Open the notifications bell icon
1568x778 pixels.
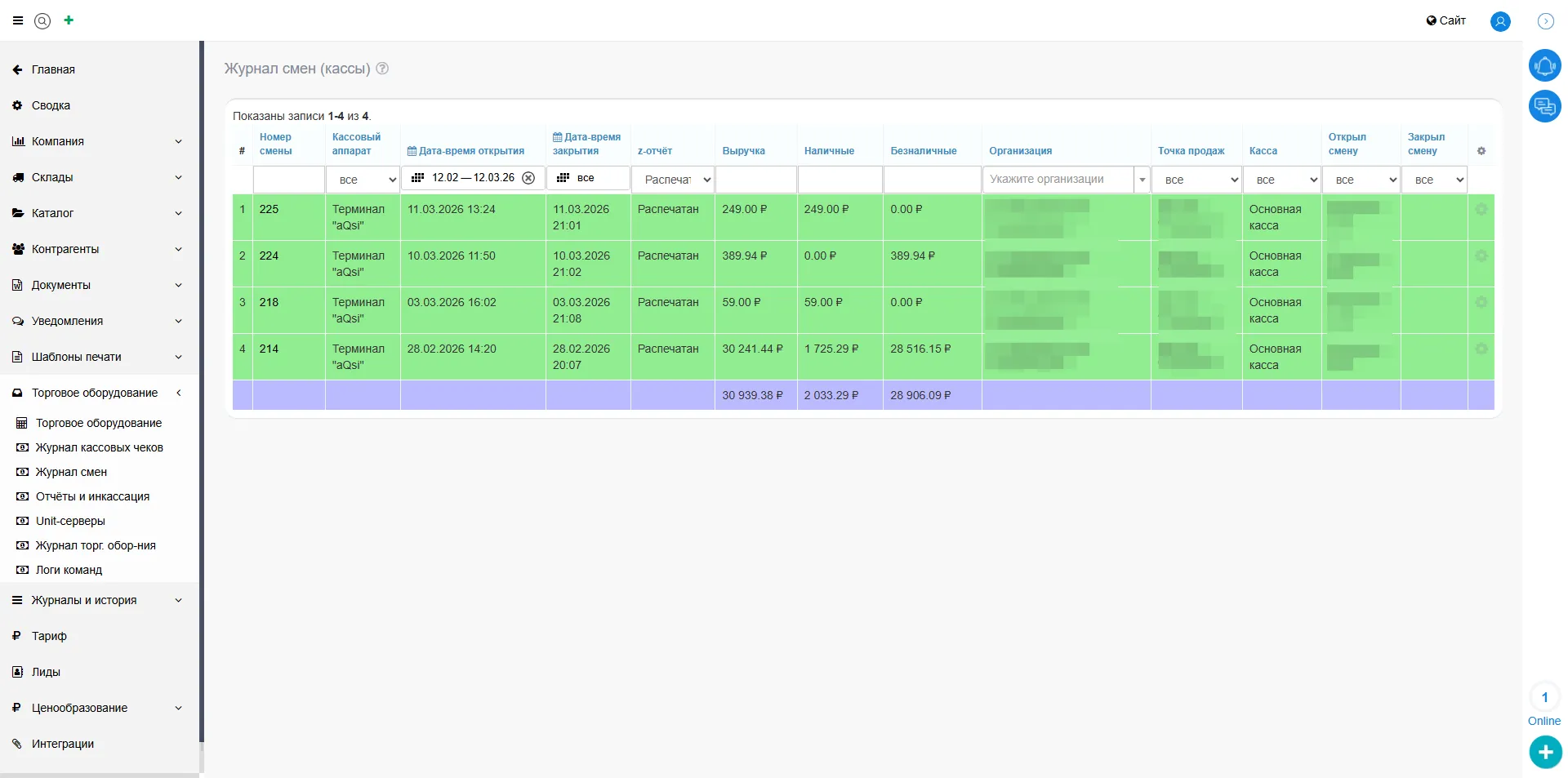[1543, 65]
